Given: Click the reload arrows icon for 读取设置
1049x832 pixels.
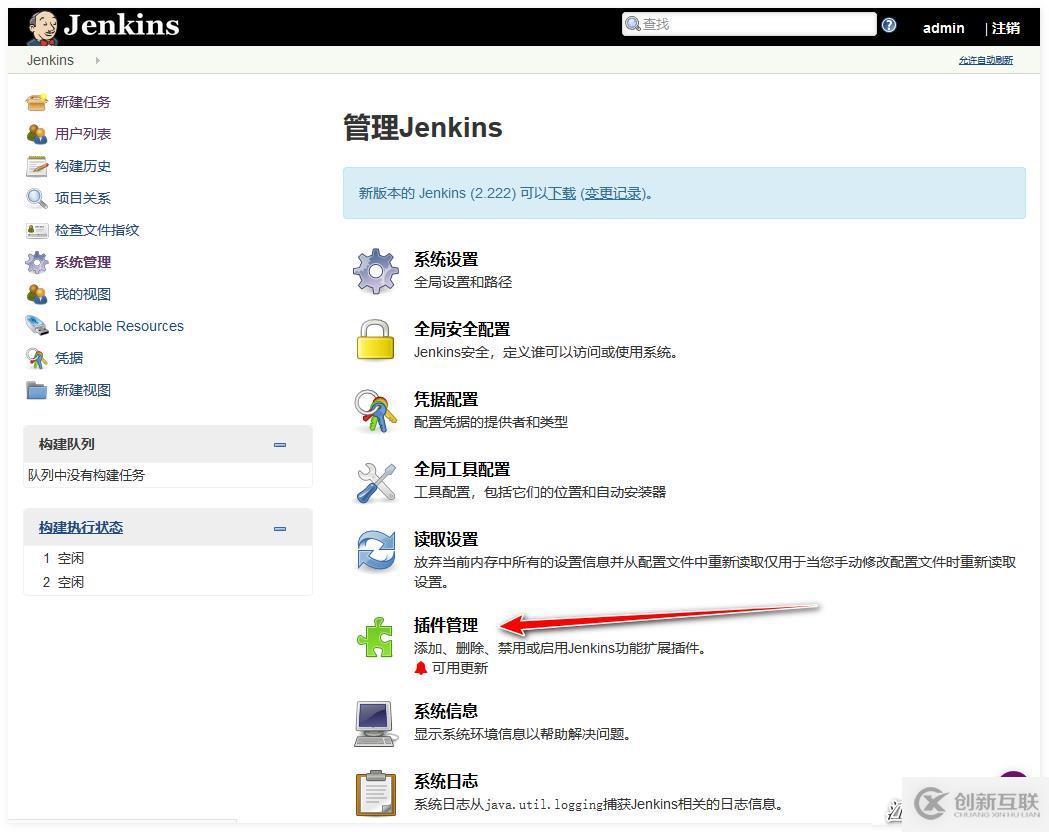Looking at the screenshot, I should pyautogui.click(x=375, y=551).
